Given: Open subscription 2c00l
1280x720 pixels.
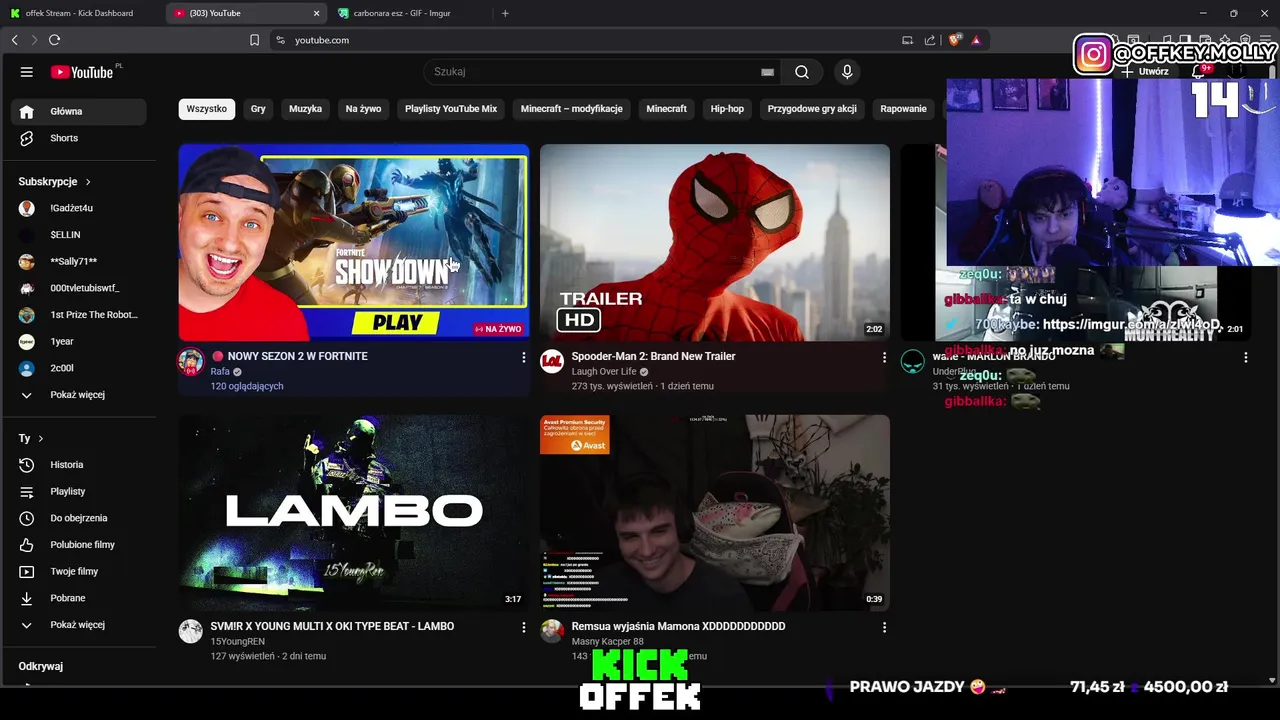Looking at the screenshot, I should tap(78, 368).
